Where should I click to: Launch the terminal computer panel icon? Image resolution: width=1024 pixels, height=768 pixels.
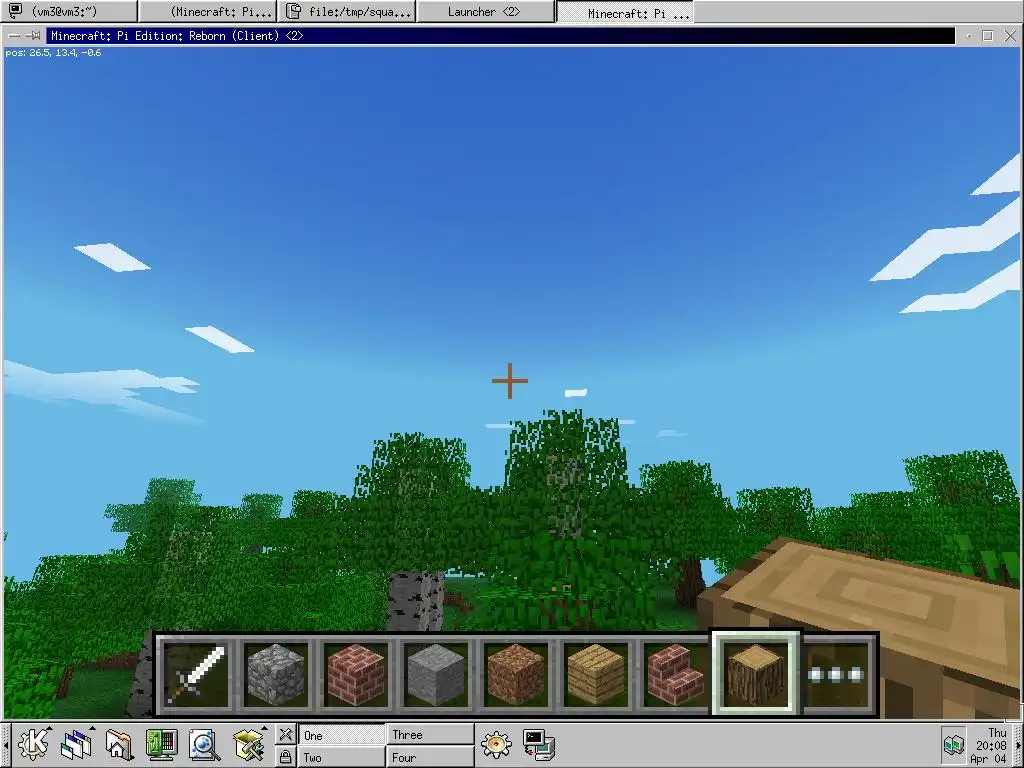539,744
